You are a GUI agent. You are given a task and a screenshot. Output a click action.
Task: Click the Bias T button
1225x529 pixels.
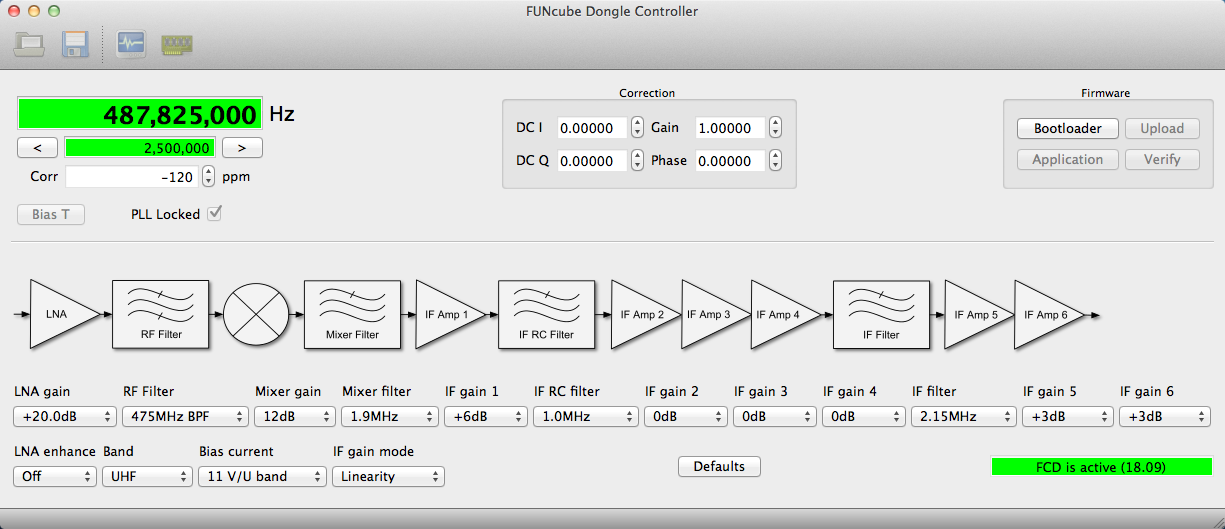point(51,215)
